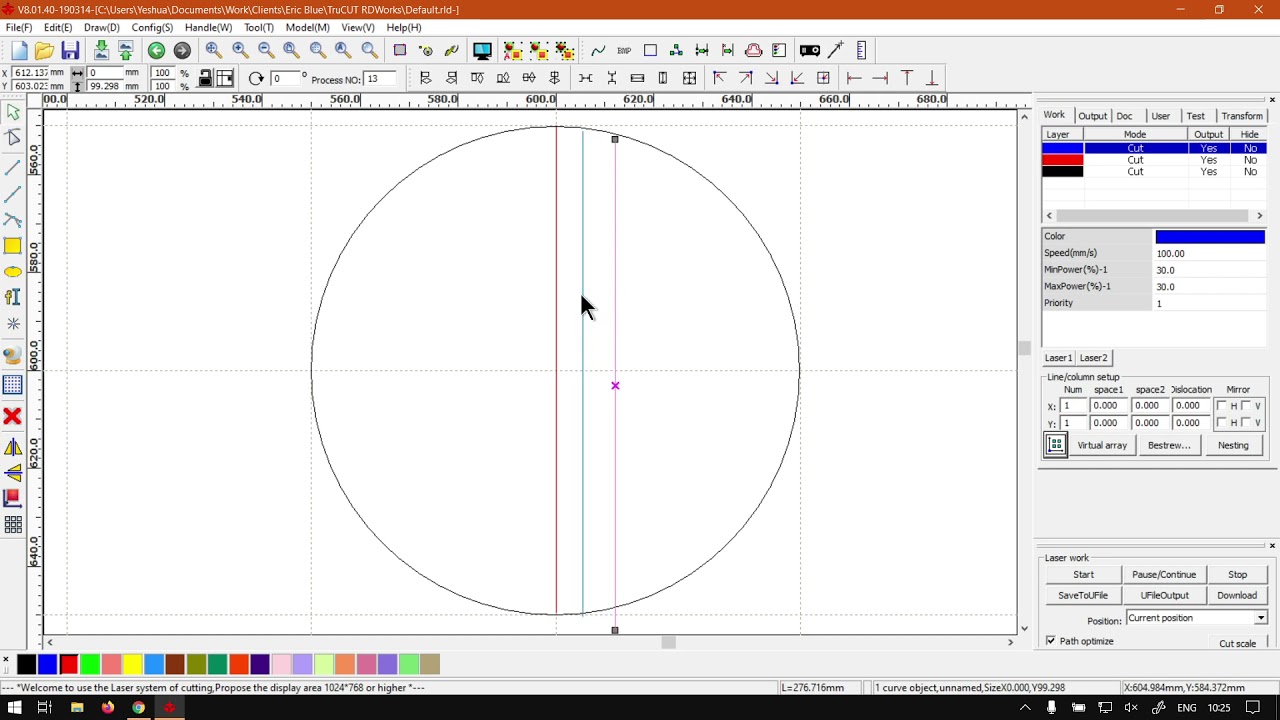Toggle the X row Mirror V checkbox
Viewport: 1280px width, 720px height.
(1246, 406)
